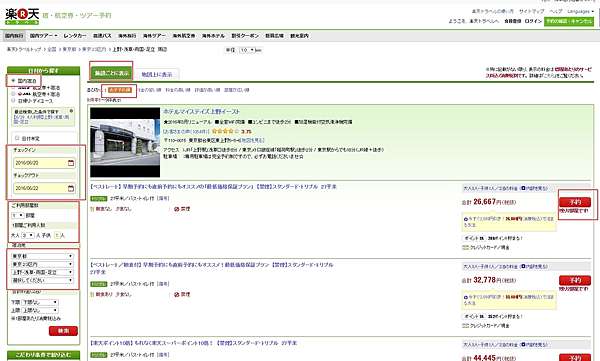Click the ヘルプ link at top
This screenshot has height=361, width=600.
(x=556, y=11)
